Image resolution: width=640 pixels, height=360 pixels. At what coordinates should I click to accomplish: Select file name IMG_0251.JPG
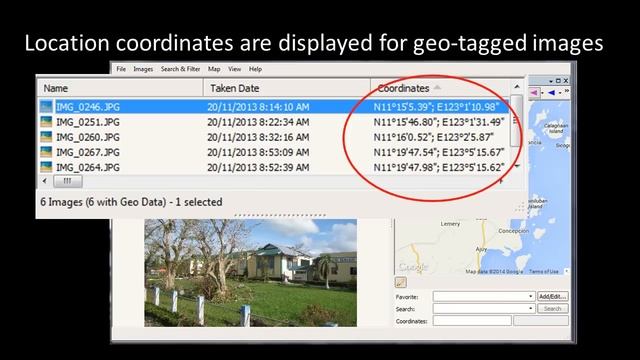point(88,122)
